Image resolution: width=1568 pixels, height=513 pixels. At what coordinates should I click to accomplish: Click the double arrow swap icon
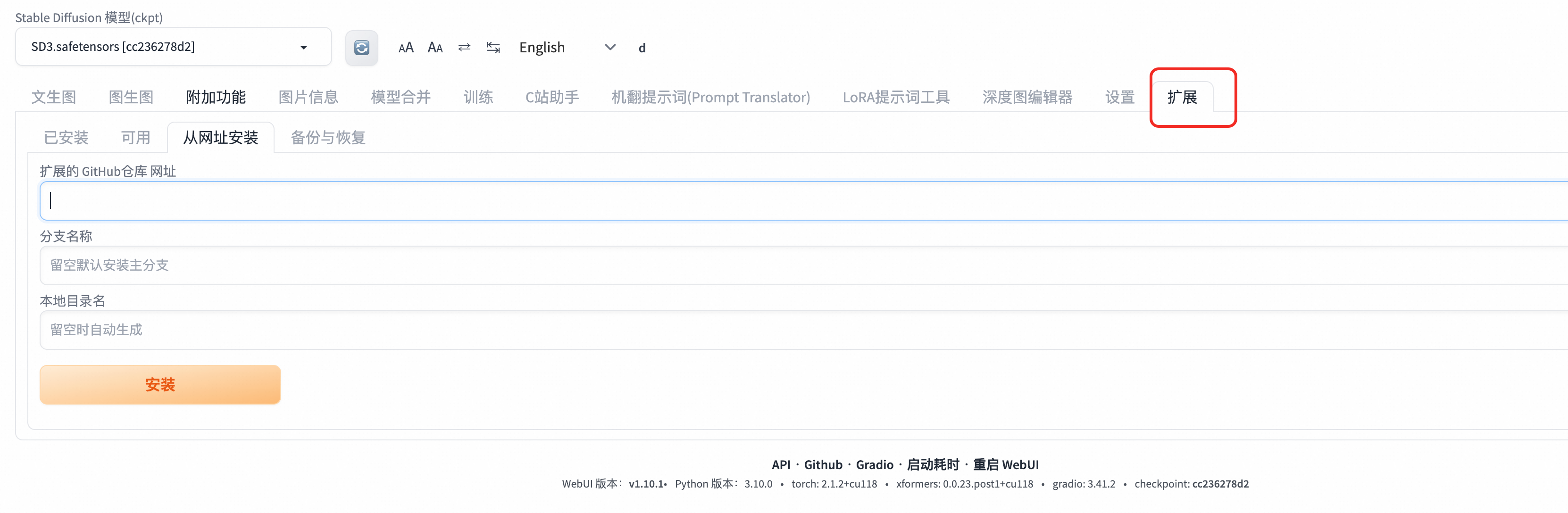click(464, 48)
